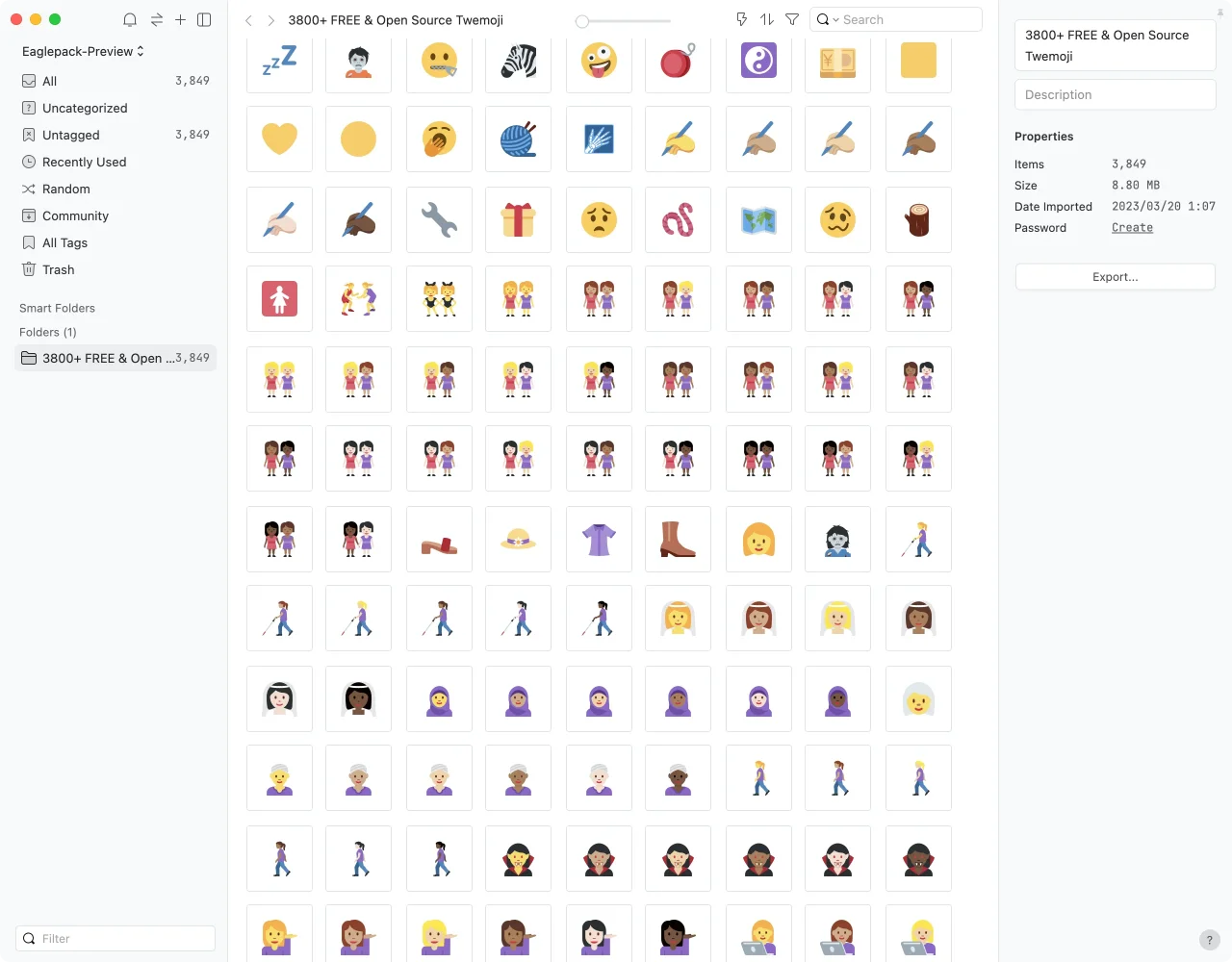Open the filter funnel icon
The image size is (1232, 962).
tap(792, 19)
